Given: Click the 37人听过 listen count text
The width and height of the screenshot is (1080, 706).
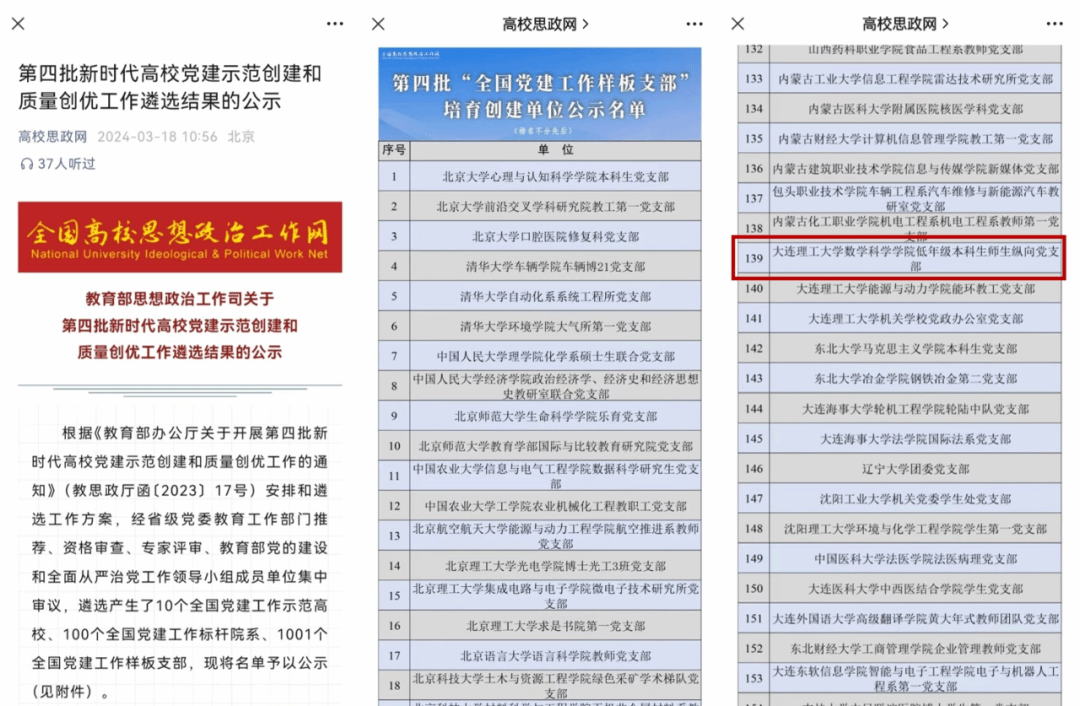Looking at the screenshot, I should click(66, 163).
